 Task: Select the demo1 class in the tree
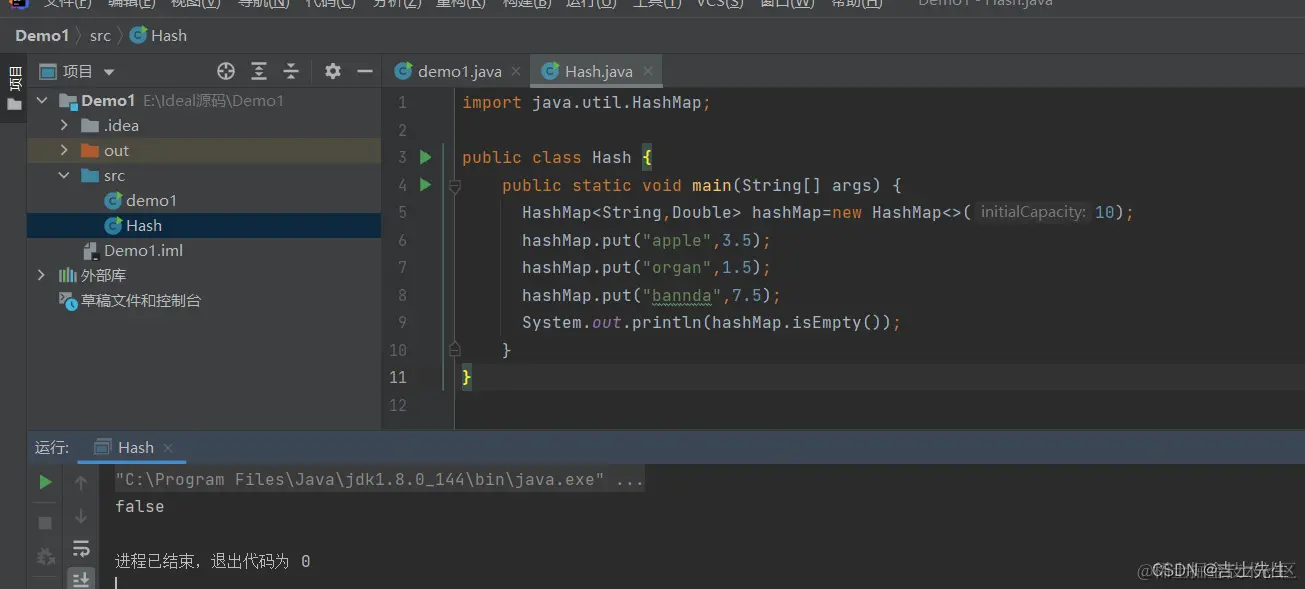click(151, 200)
